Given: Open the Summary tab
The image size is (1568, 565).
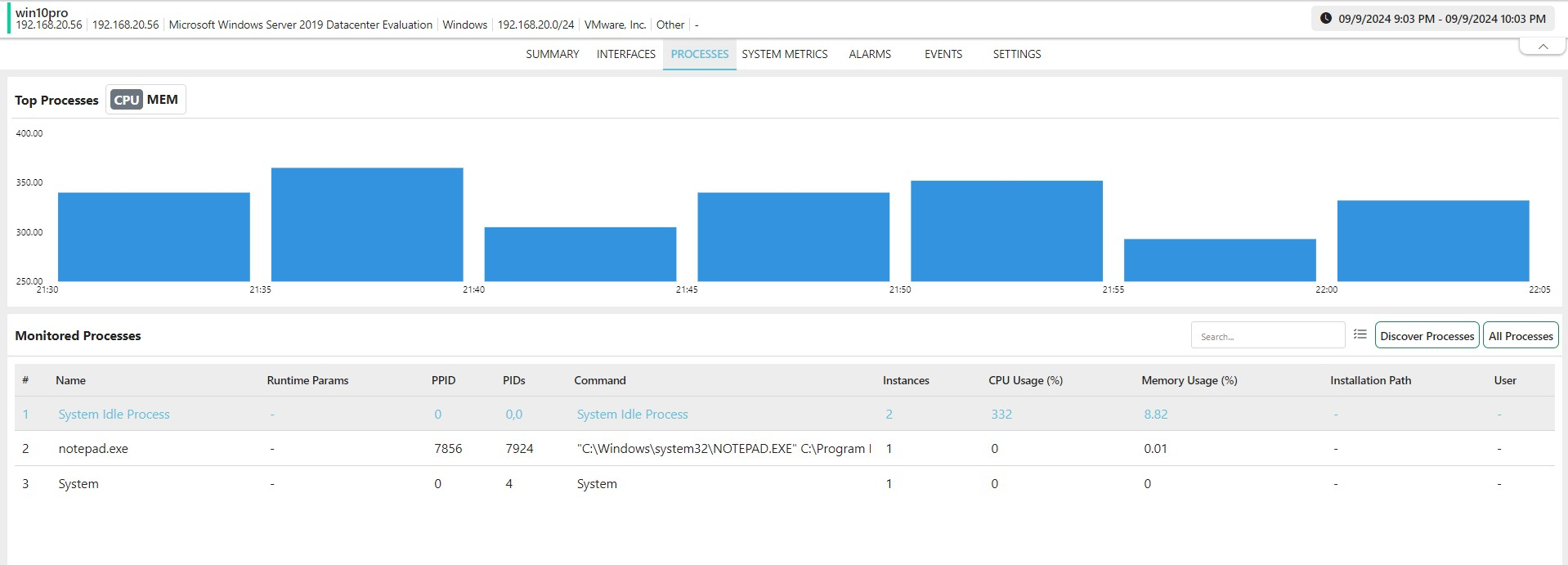Looking at the screenshot, I should tap(552, 54).
